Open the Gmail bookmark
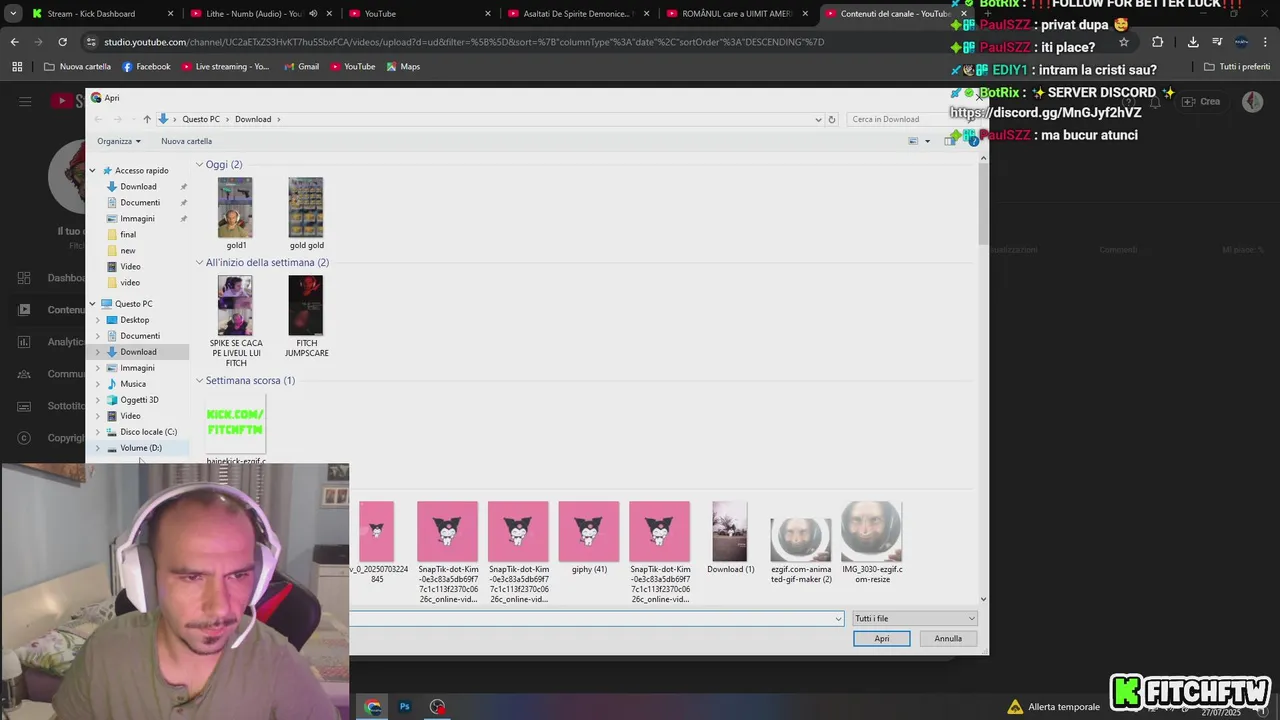 (301, 67)
